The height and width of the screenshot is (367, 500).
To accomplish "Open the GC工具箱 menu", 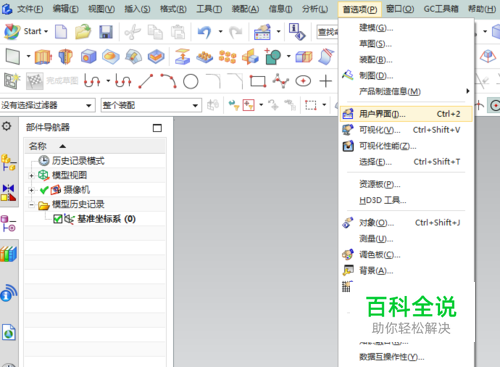I will point(441,9).
